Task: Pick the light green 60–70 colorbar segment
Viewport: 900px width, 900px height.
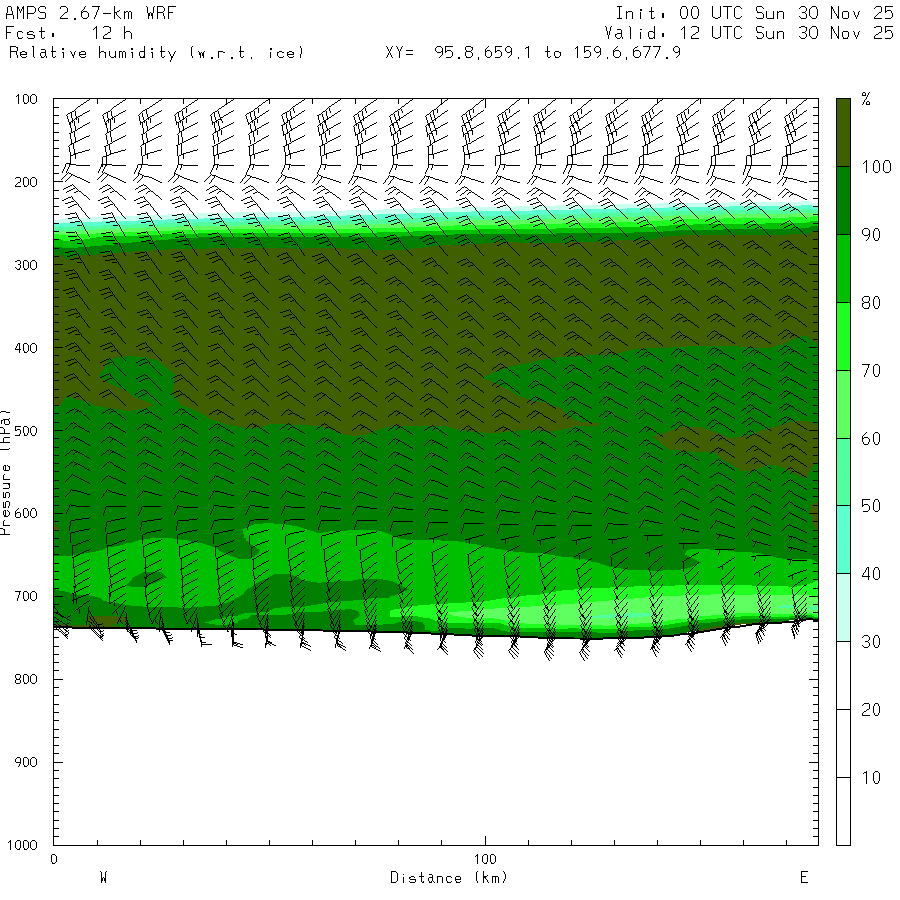Action: click(843, 404)
